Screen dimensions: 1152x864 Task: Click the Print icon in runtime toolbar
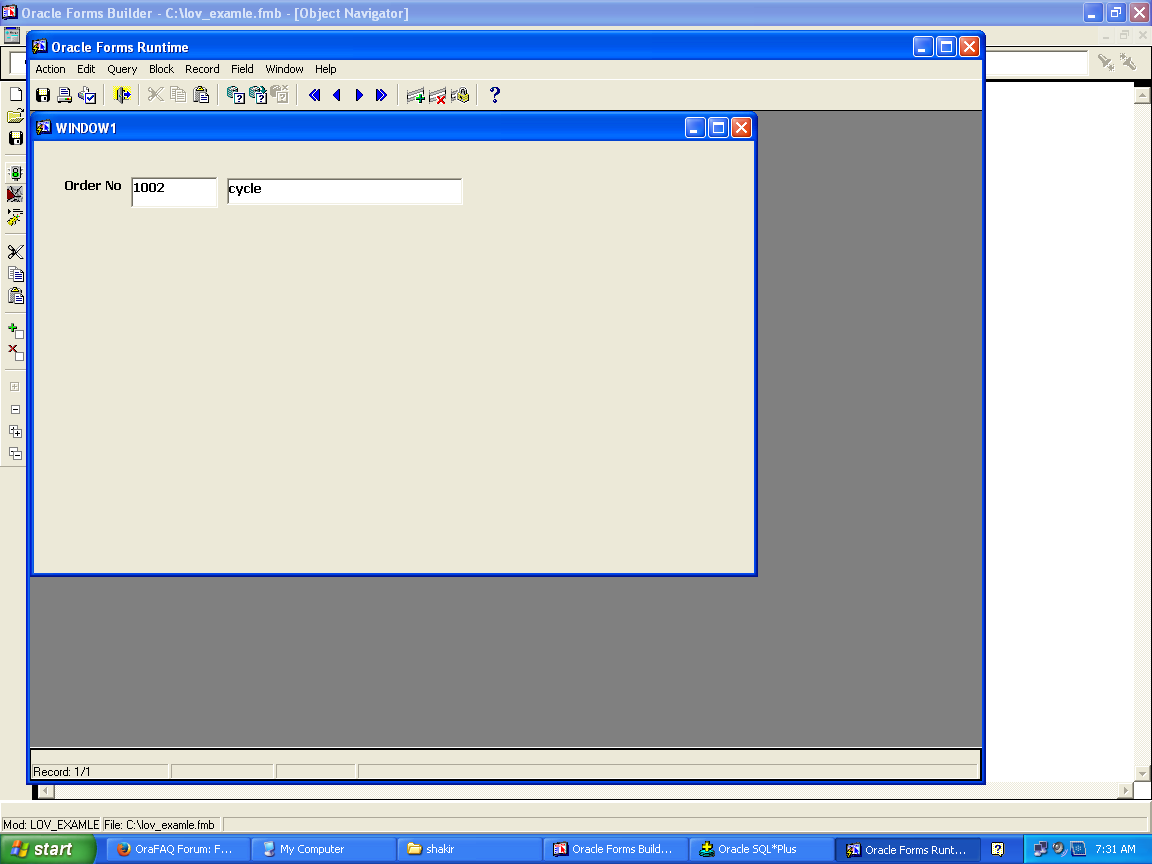coord(64,95)
